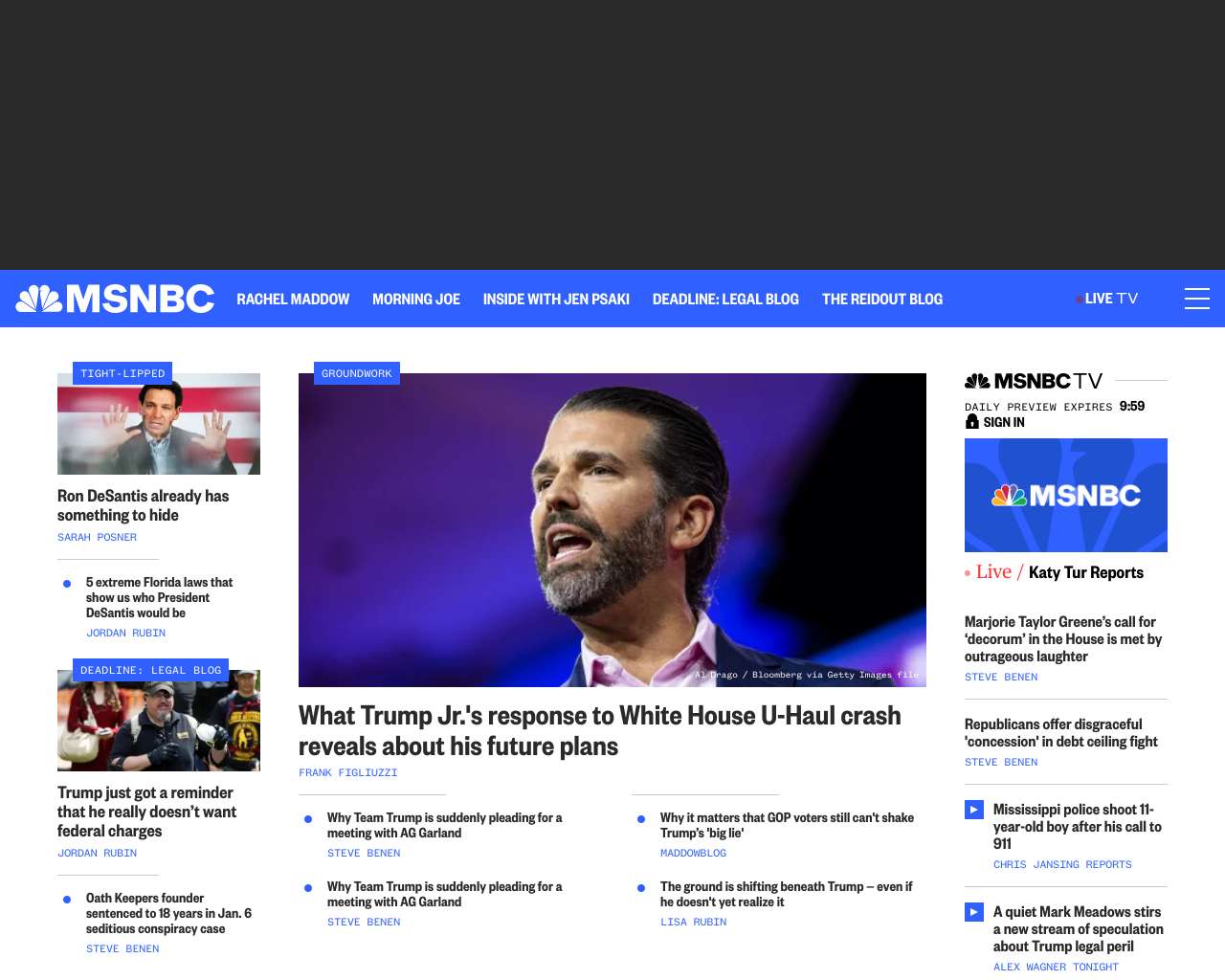
Task: Read 'The ground is shifting beneath Trump'
Action: pyautogui.click(x=786, y=894)
